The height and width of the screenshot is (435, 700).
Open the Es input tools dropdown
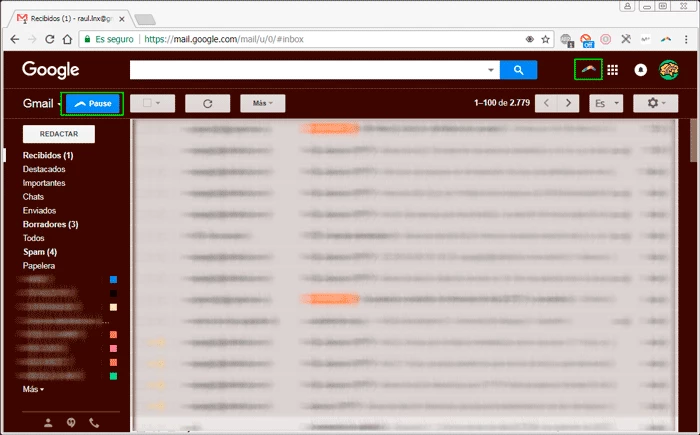[x=606, y=103]
